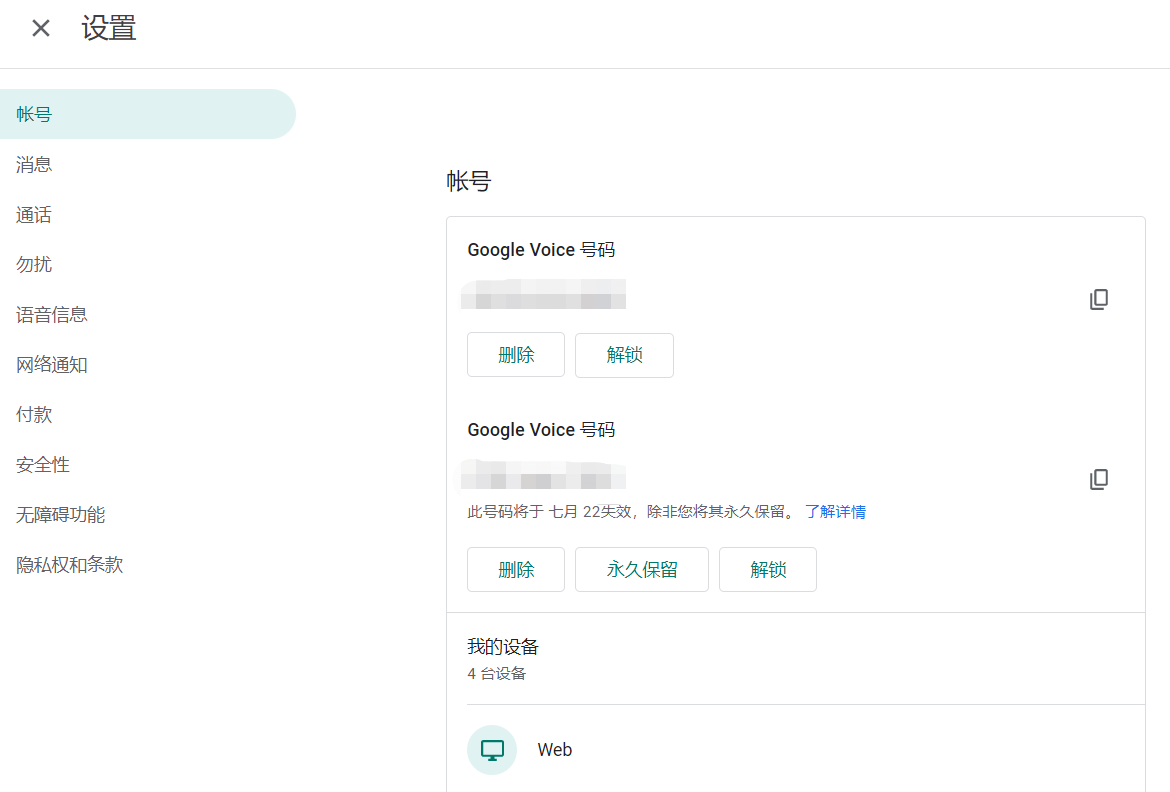Screen dimensions: 1170x792
Task: Copy the second Google Voice number
Action: pyautogui.click(x=1098, y=479)
